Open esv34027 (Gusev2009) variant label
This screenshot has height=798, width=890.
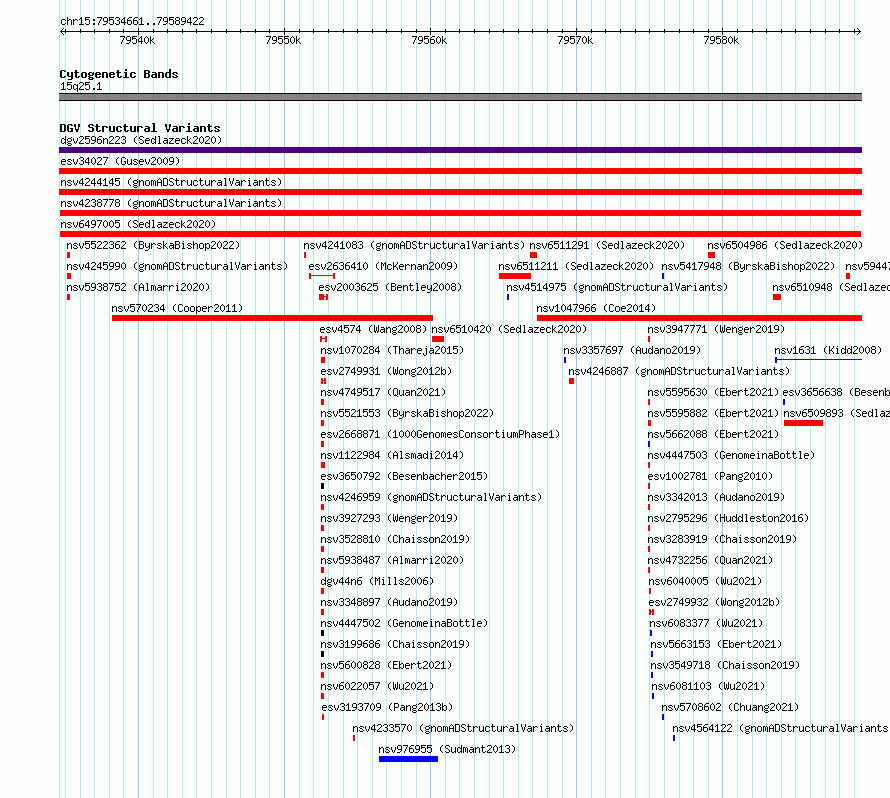pos(120,161)
